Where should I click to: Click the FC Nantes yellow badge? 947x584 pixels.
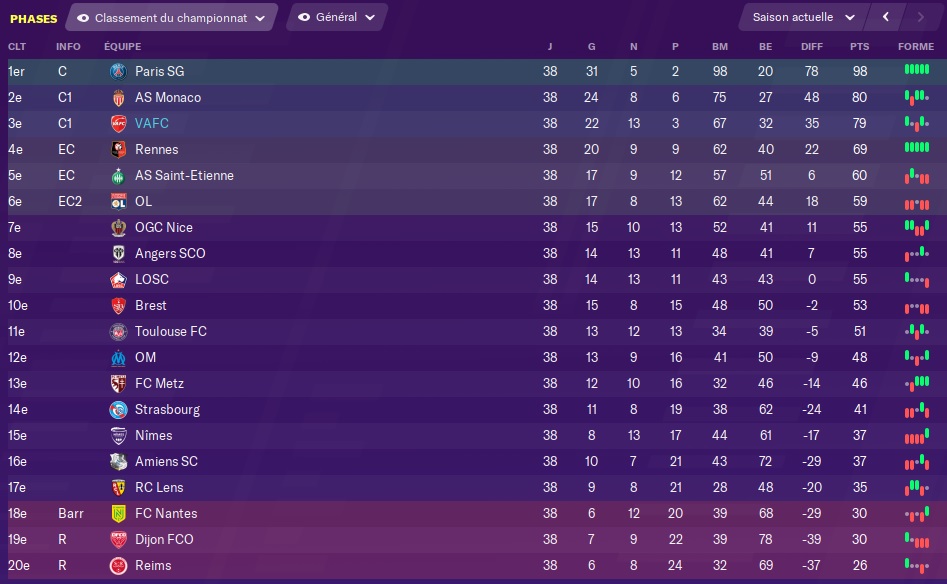tap(118, 513)
